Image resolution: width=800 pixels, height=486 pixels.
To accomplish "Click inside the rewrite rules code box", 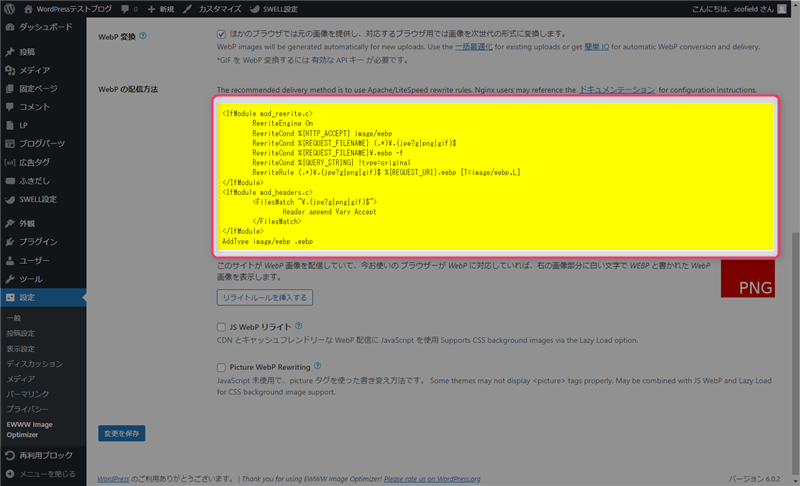I will 495,177.
